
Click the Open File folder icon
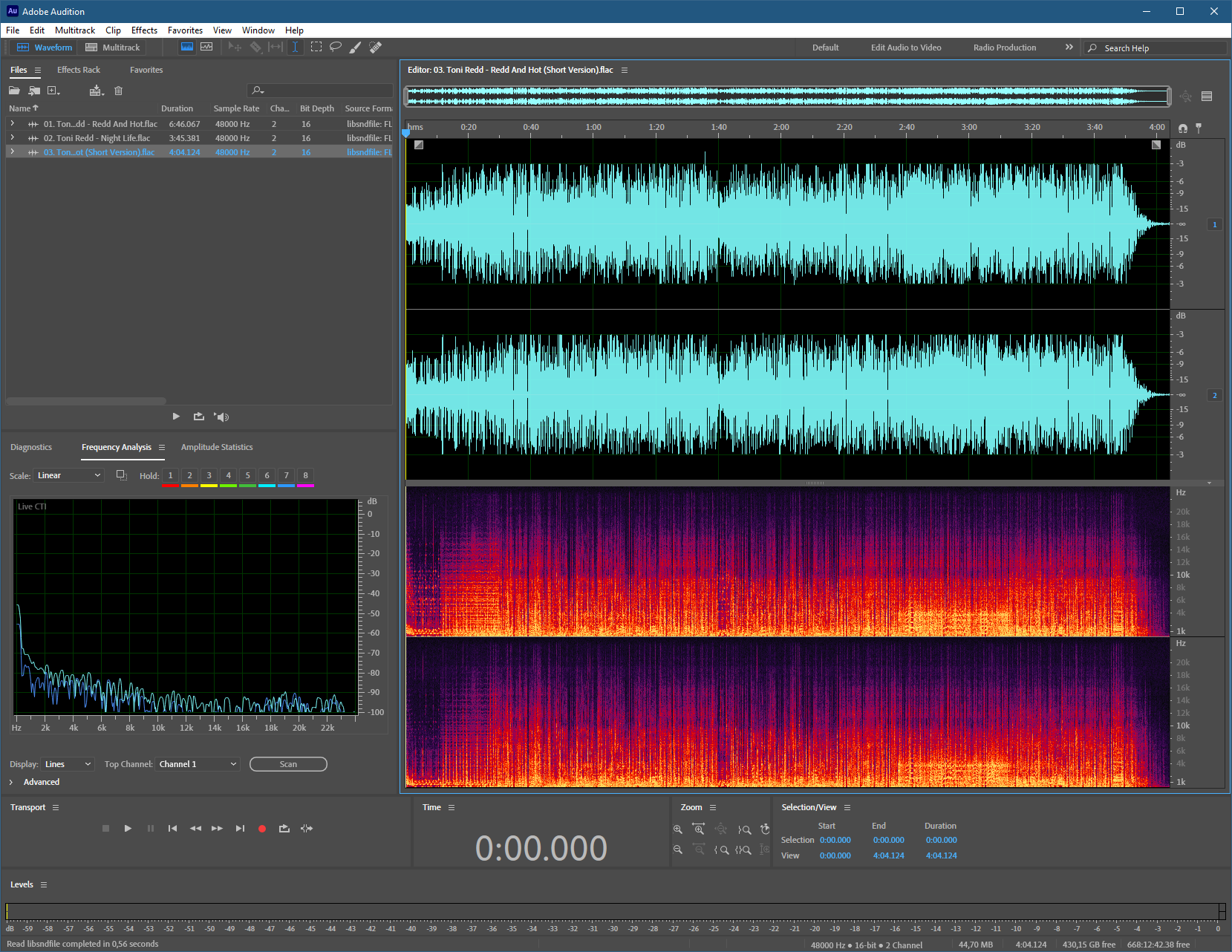(14, 91)
